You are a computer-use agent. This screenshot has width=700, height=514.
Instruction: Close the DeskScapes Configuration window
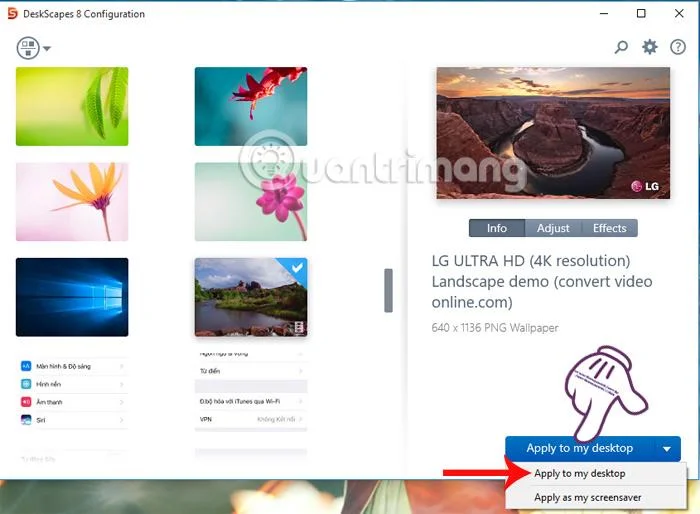click(679, 13)
